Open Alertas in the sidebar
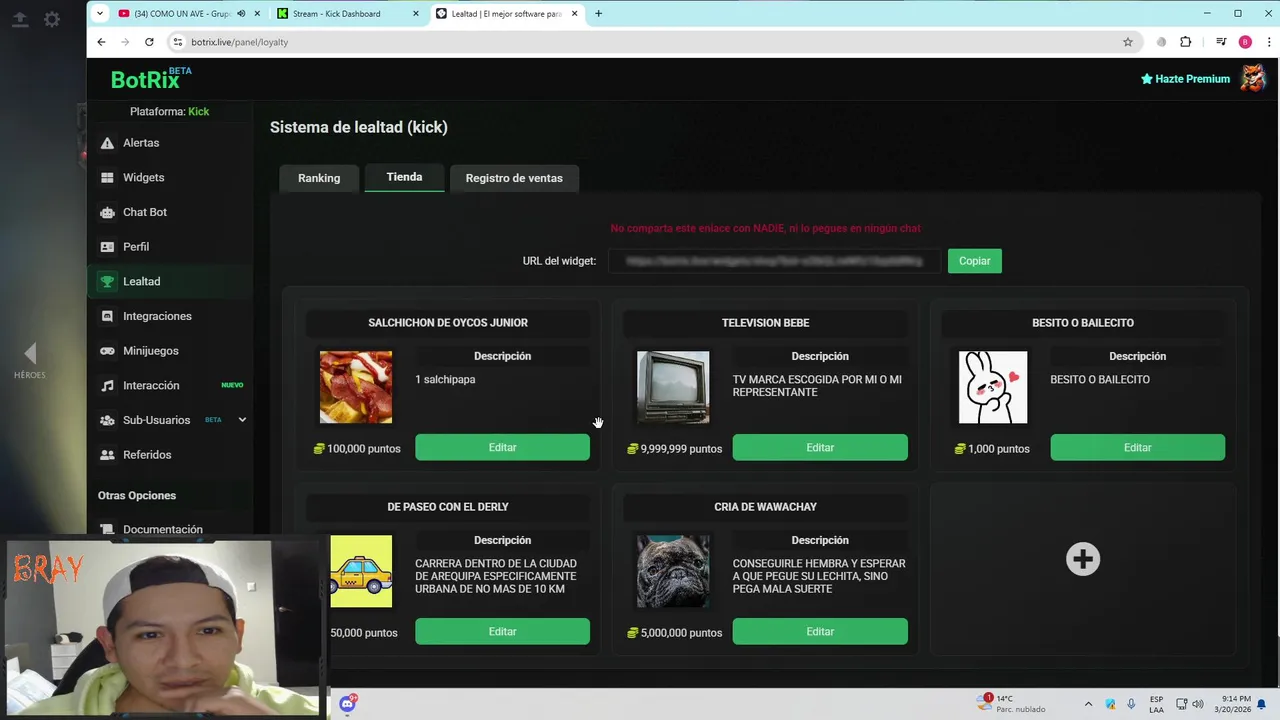The image size is (1280, 720). tap(141, 143)
